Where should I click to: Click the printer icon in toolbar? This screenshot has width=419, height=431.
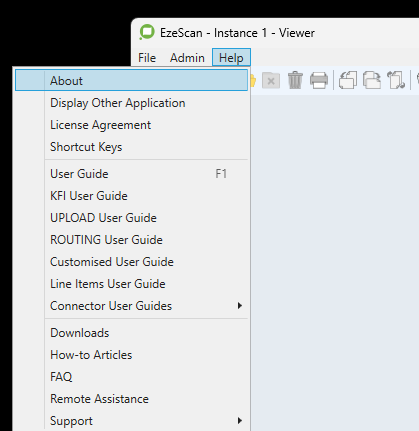(319, 81)
